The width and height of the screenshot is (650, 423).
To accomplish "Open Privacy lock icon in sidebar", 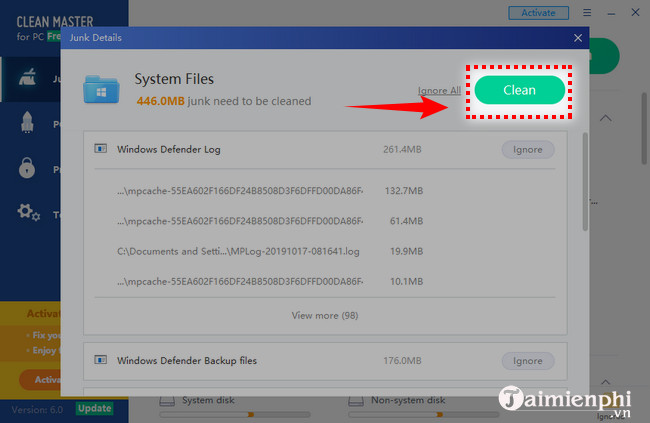I will click(x=27, y=168).
